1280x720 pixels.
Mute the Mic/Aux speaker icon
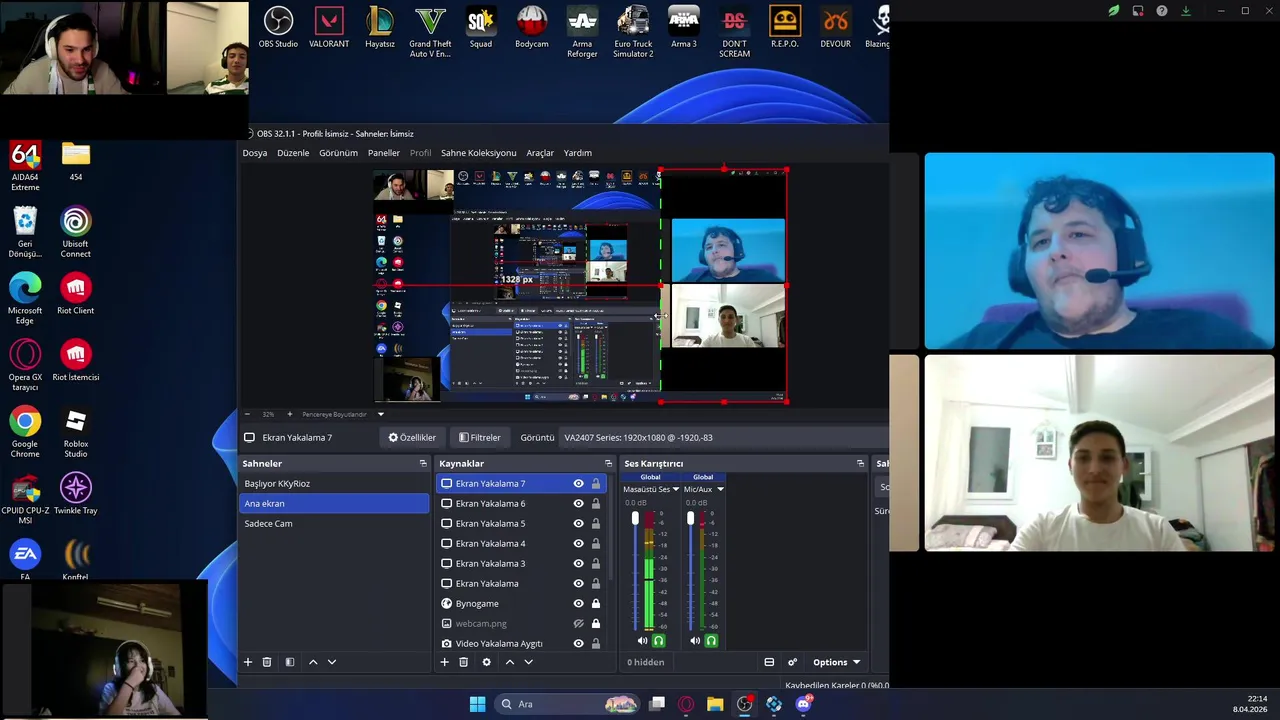[695, 641]
